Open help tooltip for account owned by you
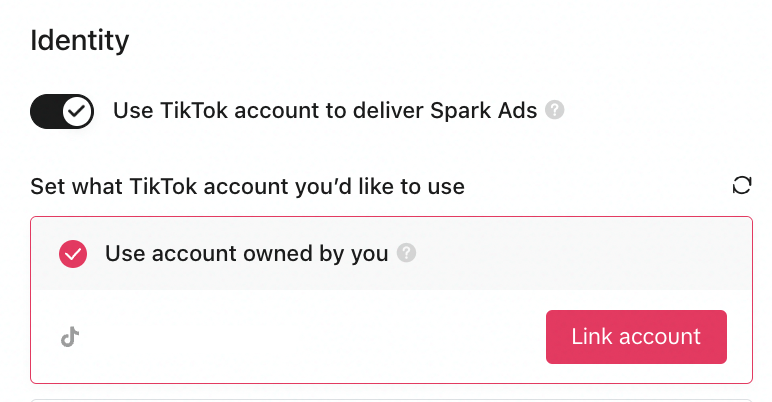Image resolution: width=772 pixels, height=402 pixels. tap(406, 253)
